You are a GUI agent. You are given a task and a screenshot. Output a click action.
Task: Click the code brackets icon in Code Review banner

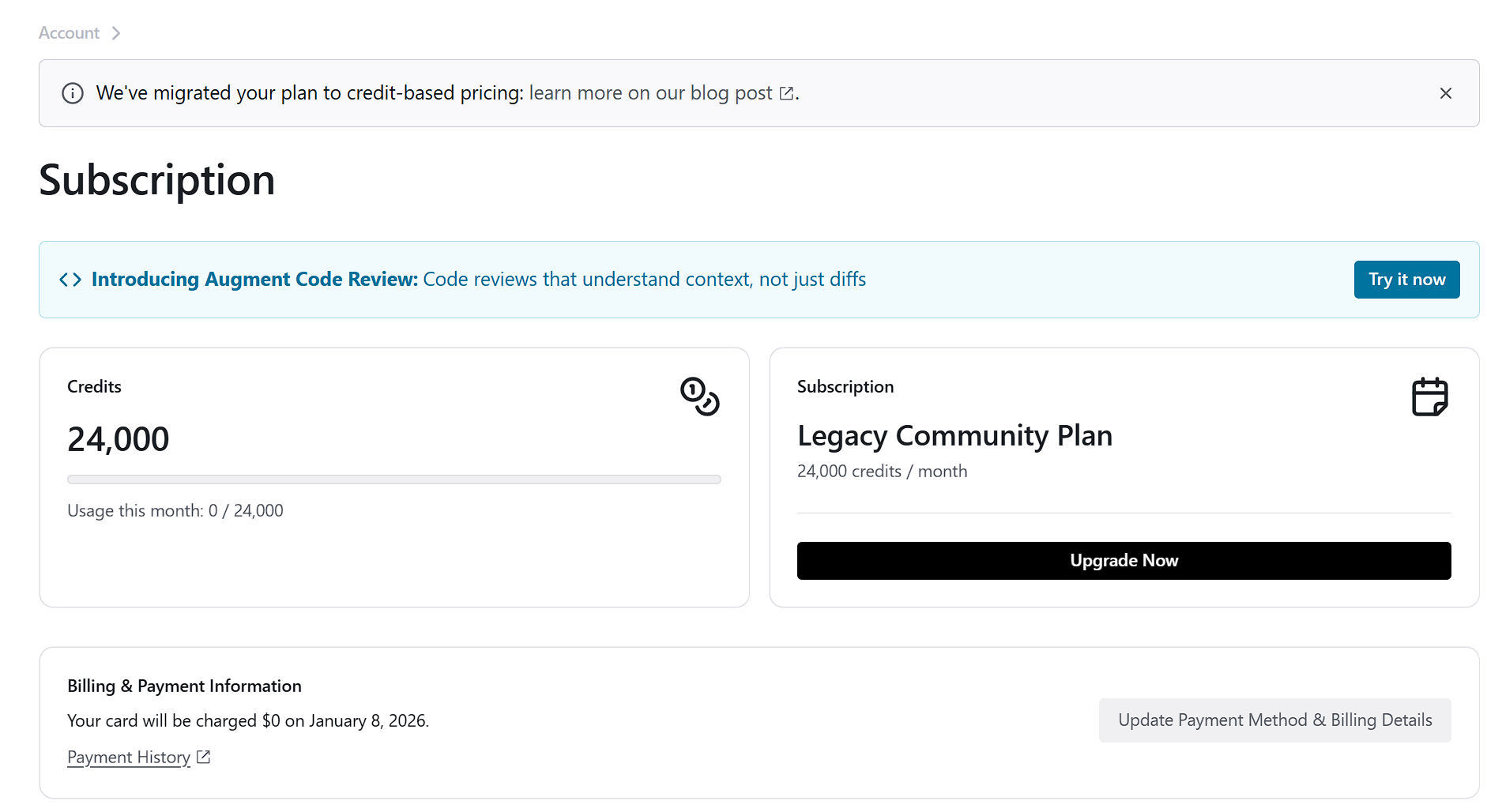pyautogui.click(x=70, y=280)
